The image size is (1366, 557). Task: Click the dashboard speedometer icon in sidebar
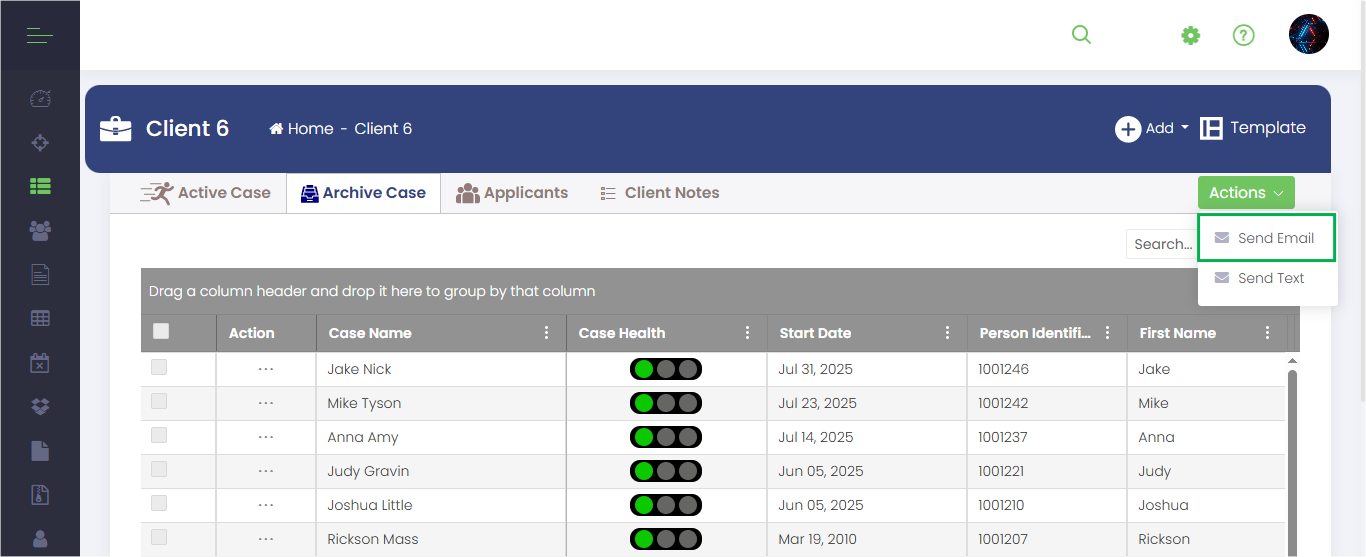click(x=40, y=98)
